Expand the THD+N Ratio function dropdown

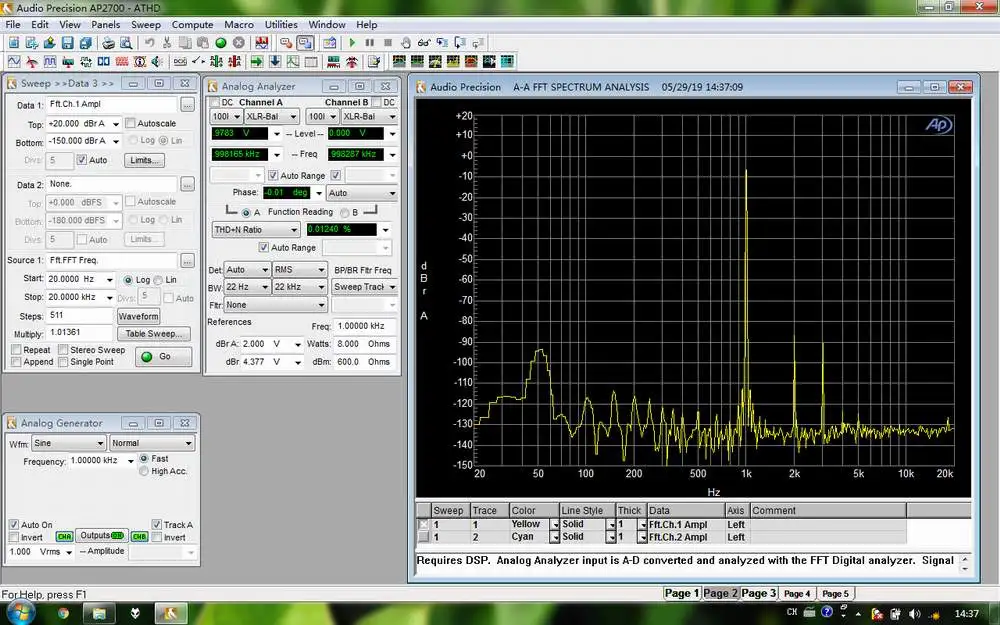pyautogui.click(x=255, y=230)
